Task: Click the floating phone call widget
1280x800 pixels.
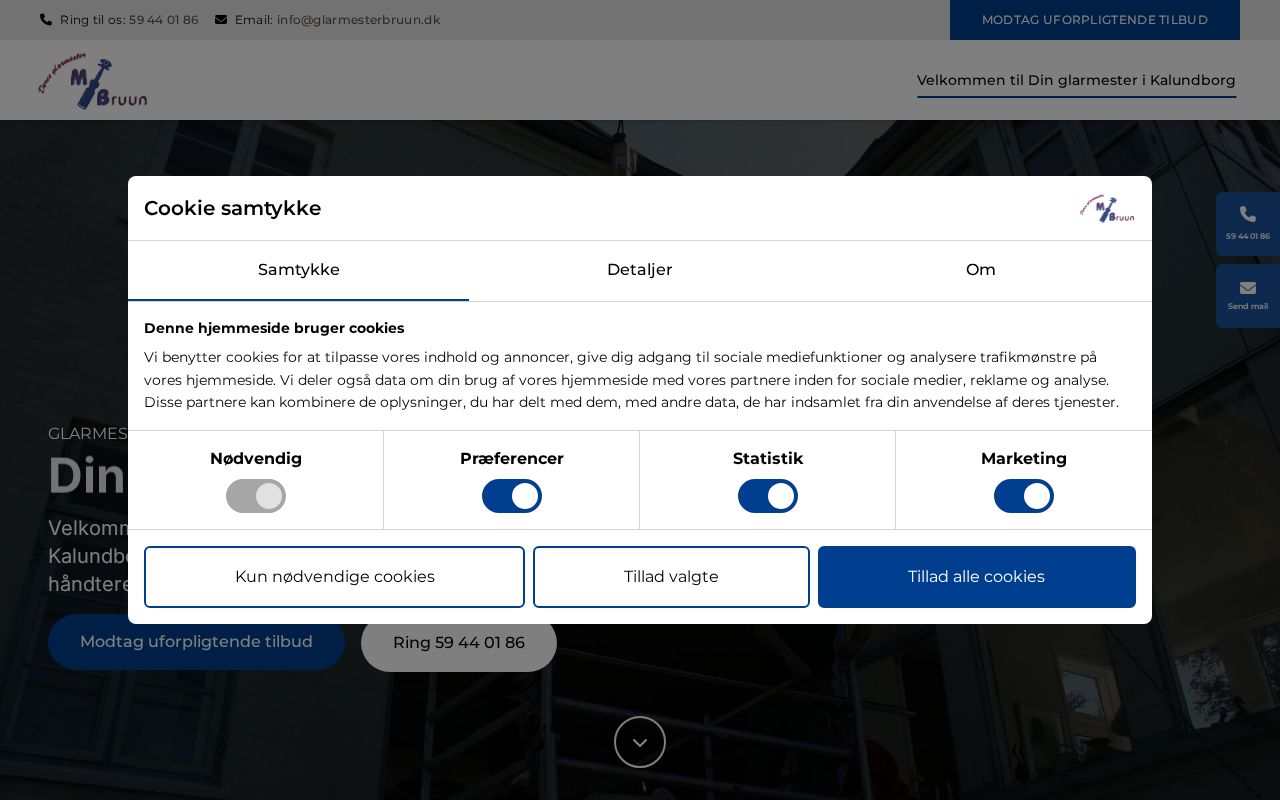Action: (x=1247, y=223)
